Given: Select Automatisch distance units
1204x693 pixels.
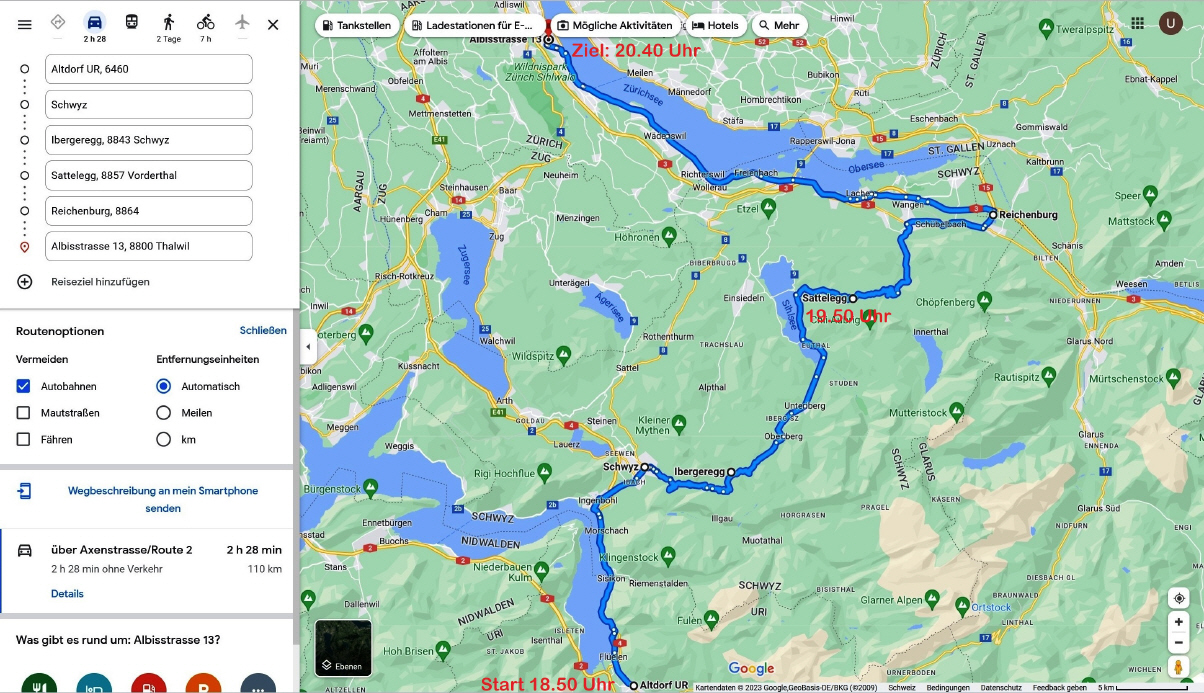Looking at the screenshot, I should pos(164,386).
